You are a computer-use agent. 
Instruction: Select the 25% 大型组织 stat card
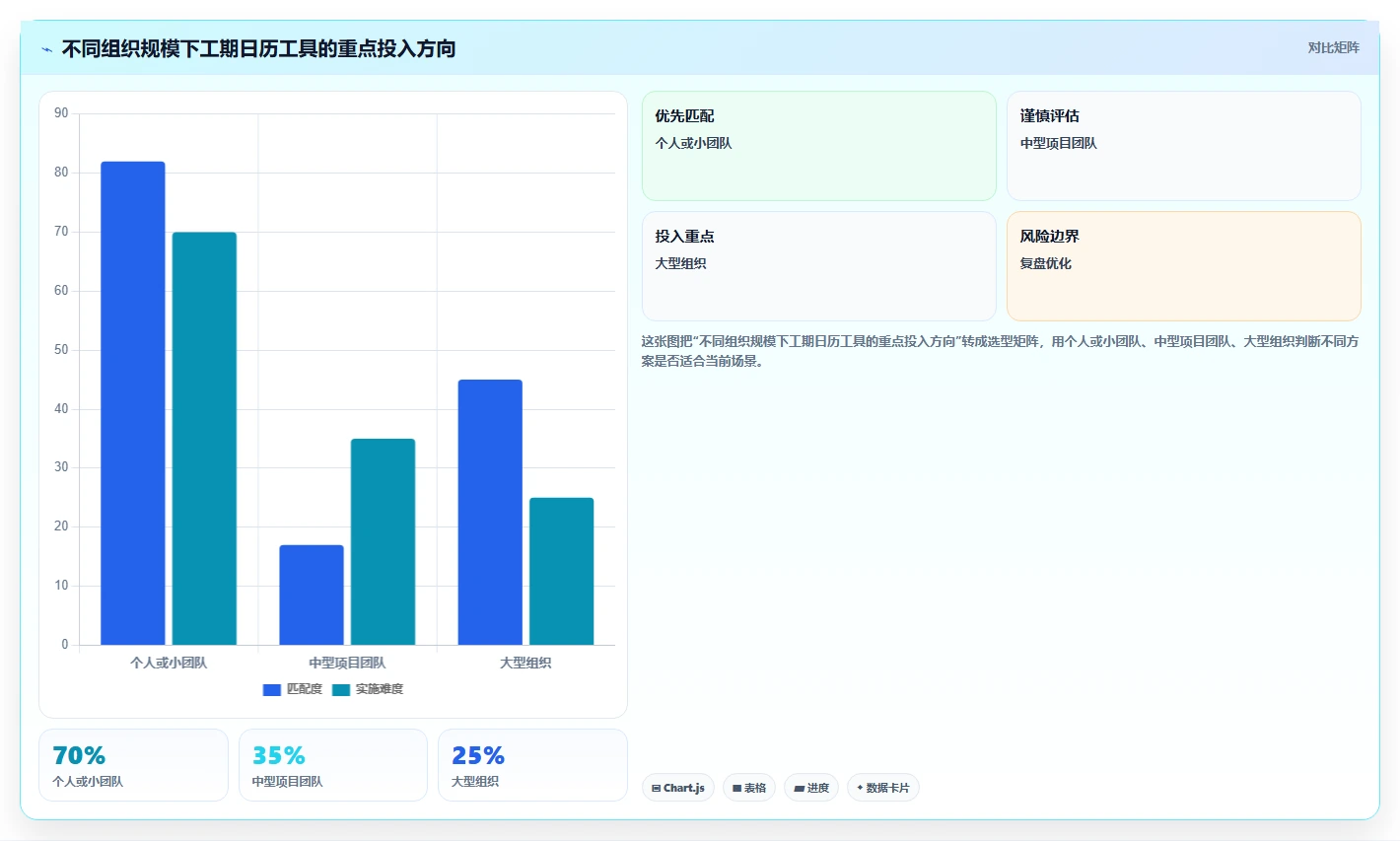point(532,765)
